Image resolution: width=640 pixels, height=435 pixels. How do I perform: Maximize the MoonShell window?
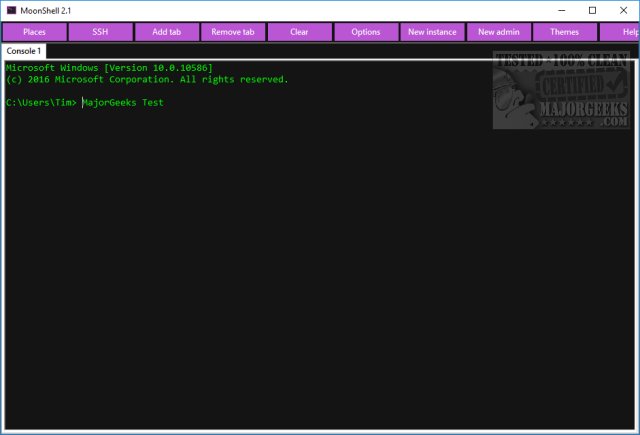593,11
